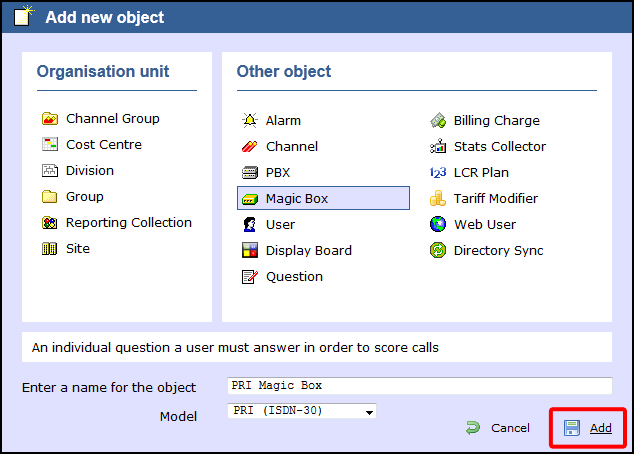Viewport: 634px width, 454px height.
Task: Select the Channel Group label
Action: click(x=113, y=118)
